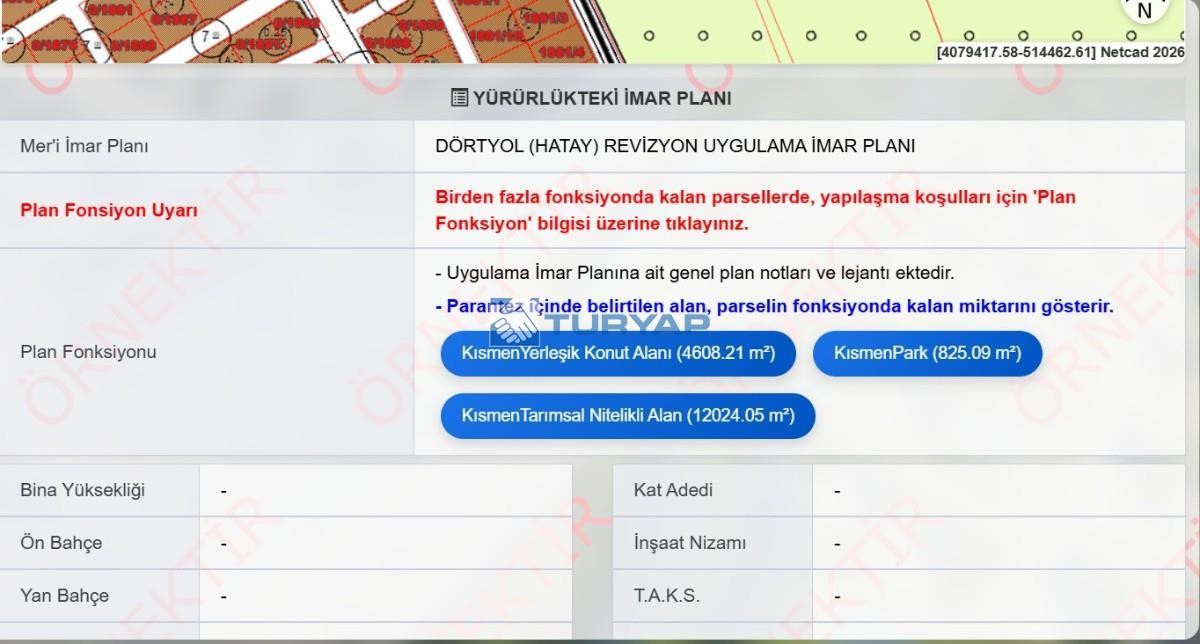Select 'İnşaat Nizamı' label
1200x644 pixels.
[690, 543]
